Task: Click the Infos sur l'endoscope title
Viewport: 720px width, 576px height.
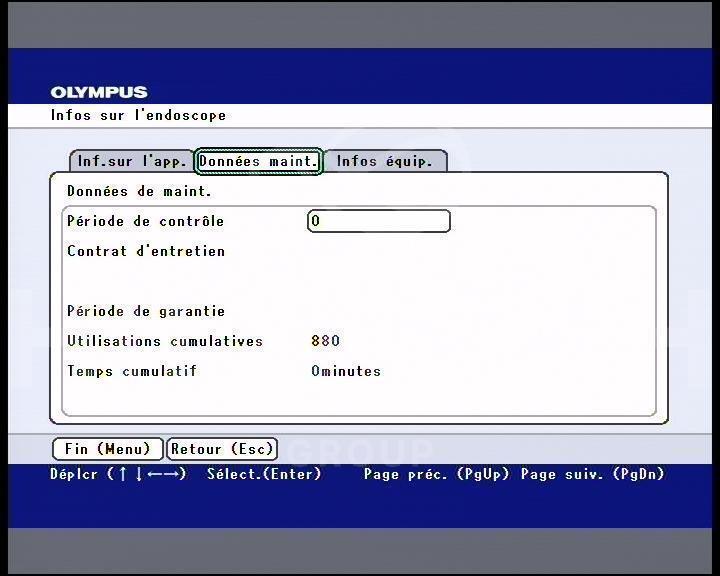Action: coord(138,115)
